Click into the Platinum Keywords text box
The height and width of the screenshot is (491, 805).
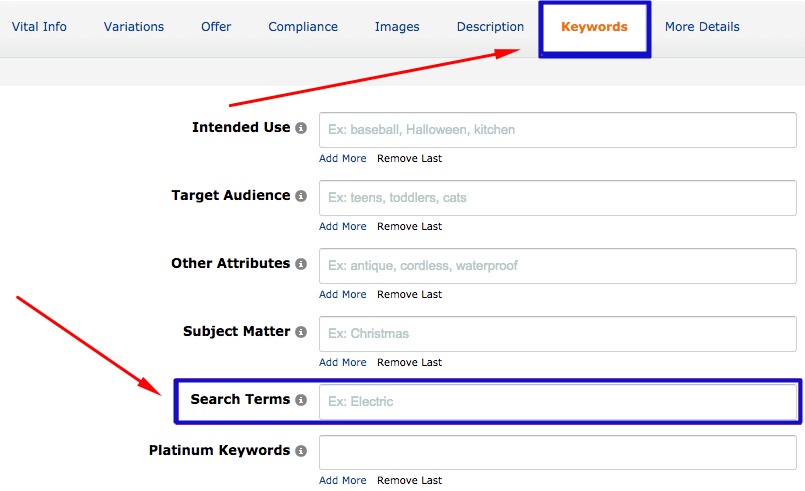pyautogui.click(x=557, y=452)
